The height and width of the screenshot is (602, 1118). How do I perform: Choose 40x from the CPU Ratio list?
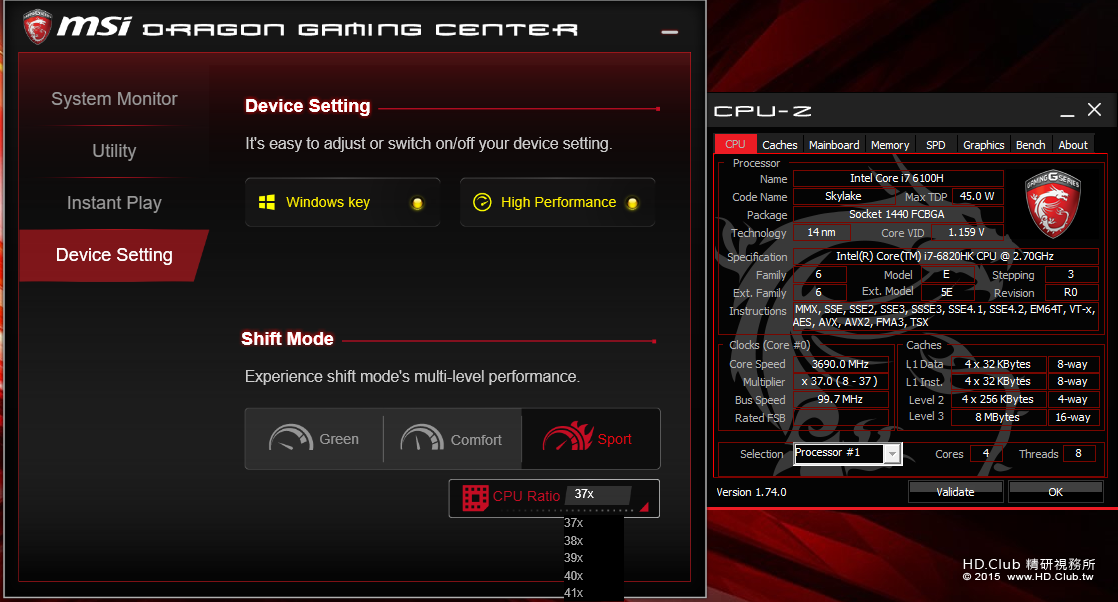click(573, 576)
